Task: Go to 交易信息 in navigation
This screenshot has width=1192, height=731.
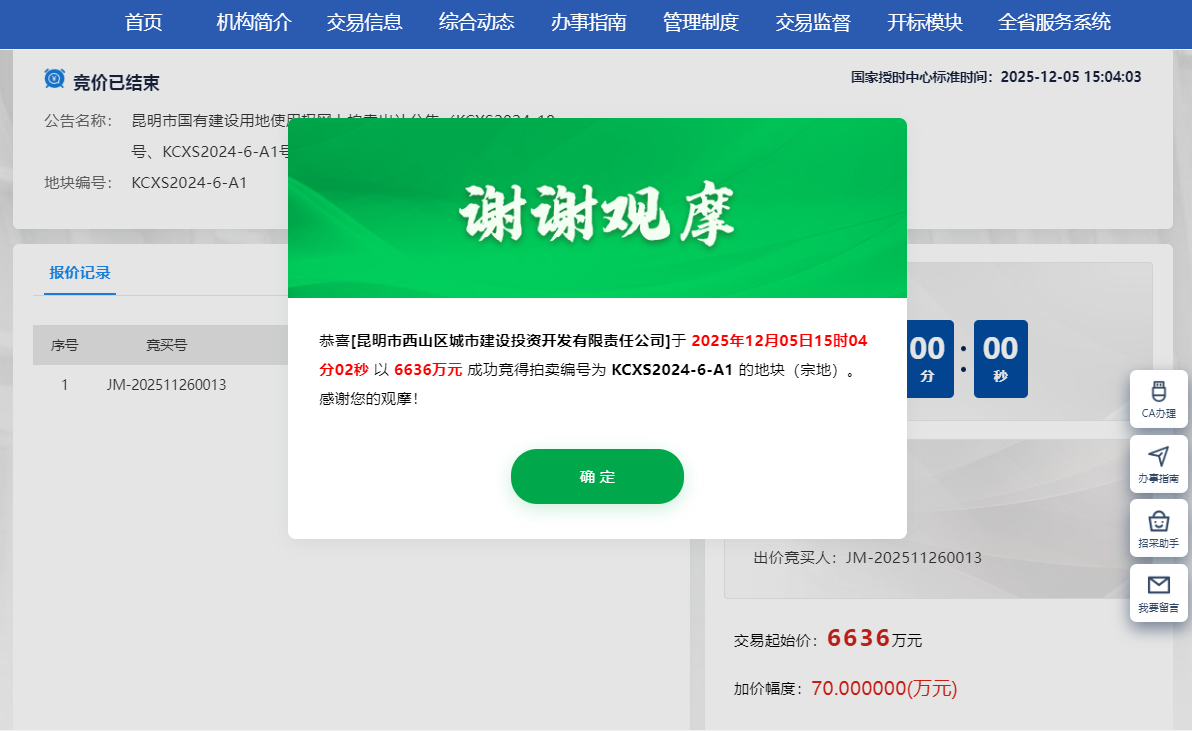Action: pyautogui.click(x=364, y=23)
